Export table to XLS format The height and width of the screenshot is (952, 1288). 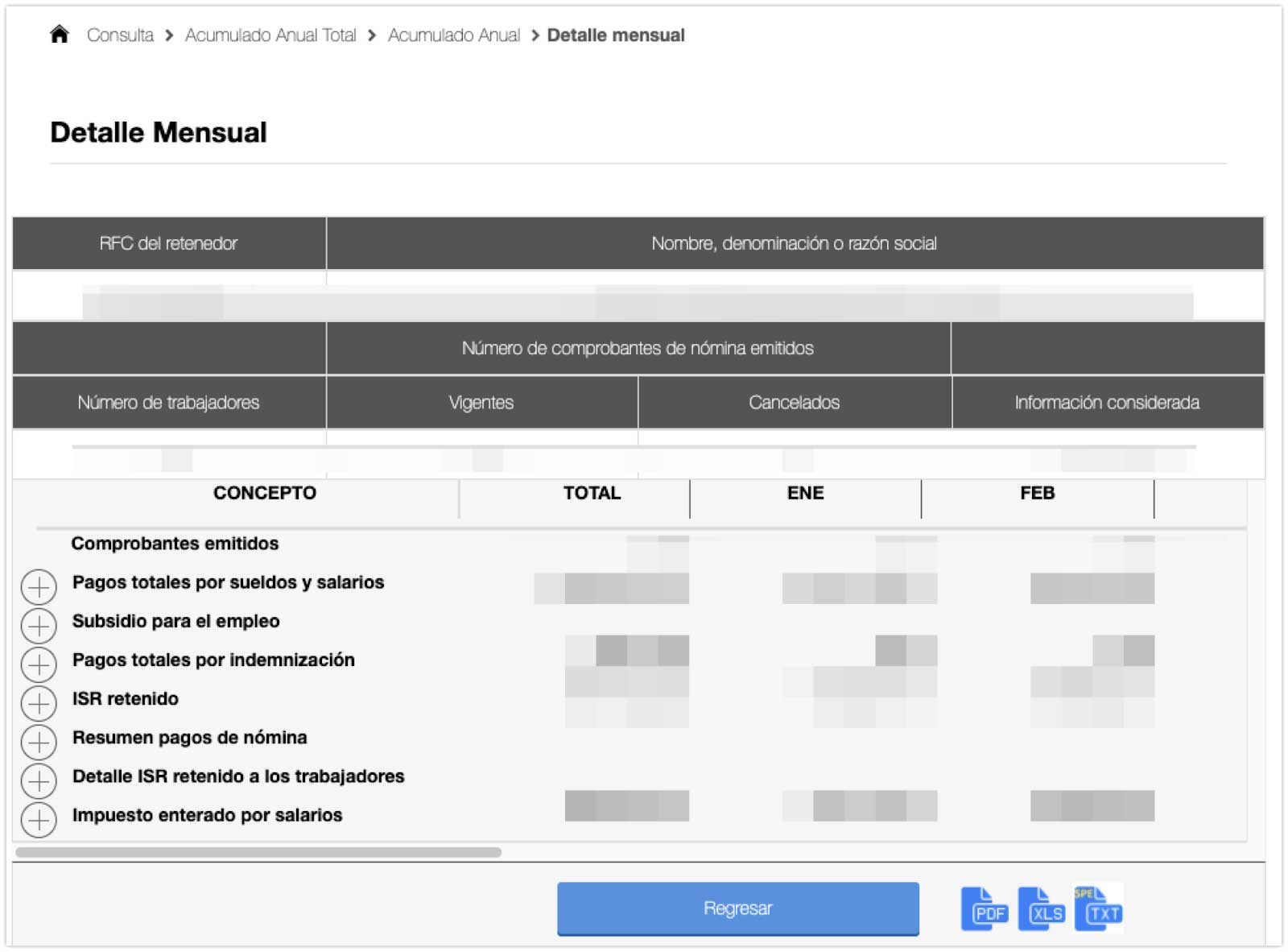pos(1041,909)
